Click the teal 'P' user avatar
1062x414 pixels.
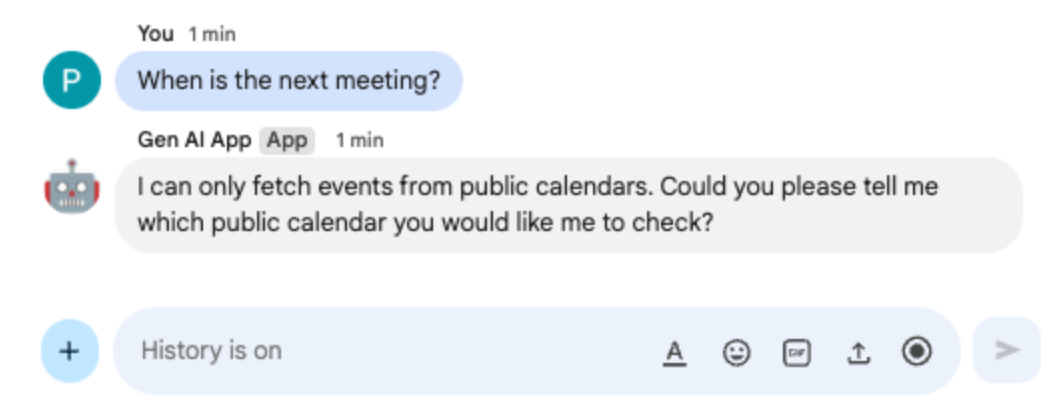(71, 80)
